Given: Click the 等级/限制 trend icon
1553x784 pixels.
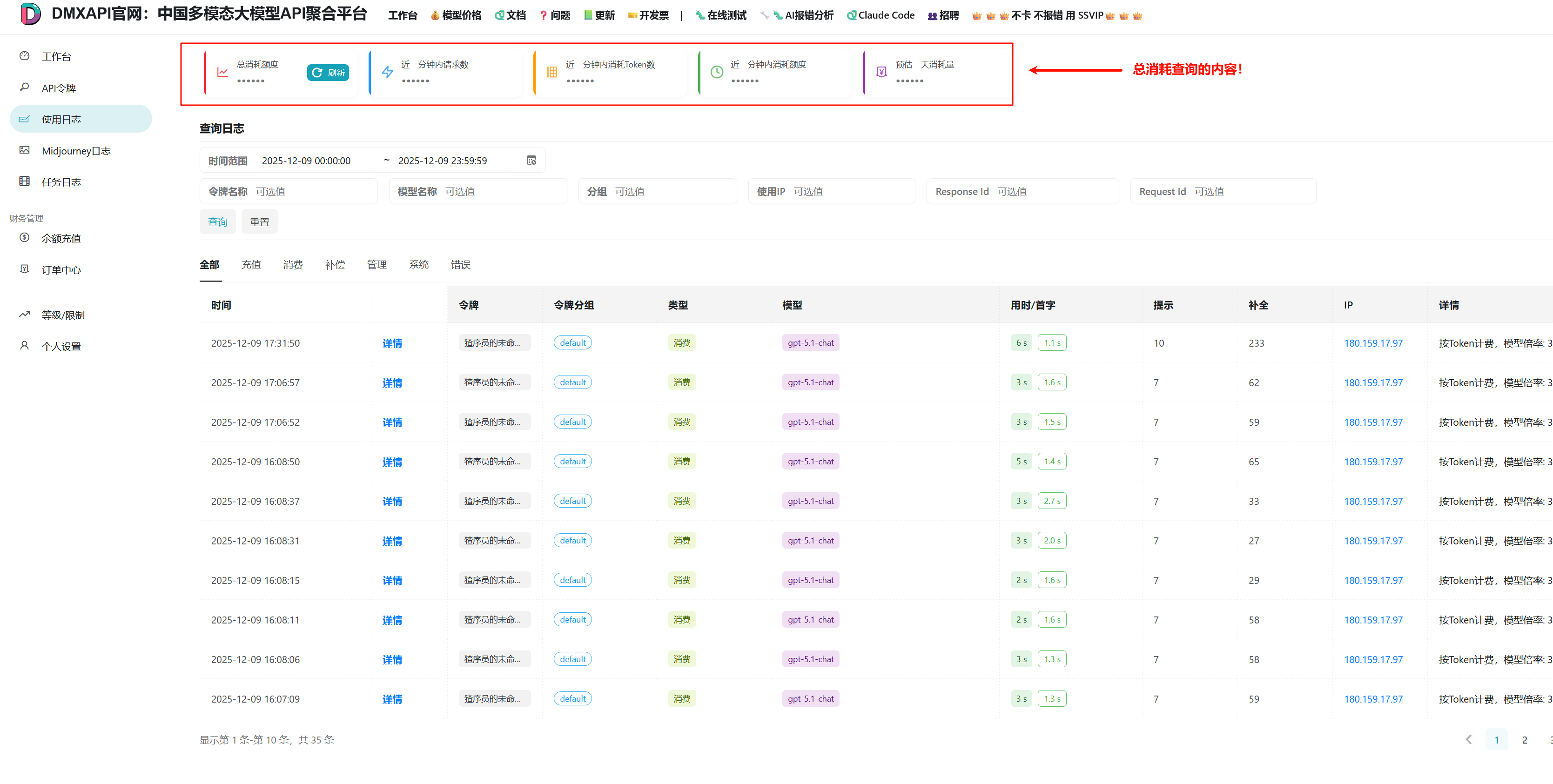Looking at the screenshot, I should tap(24, 314).
